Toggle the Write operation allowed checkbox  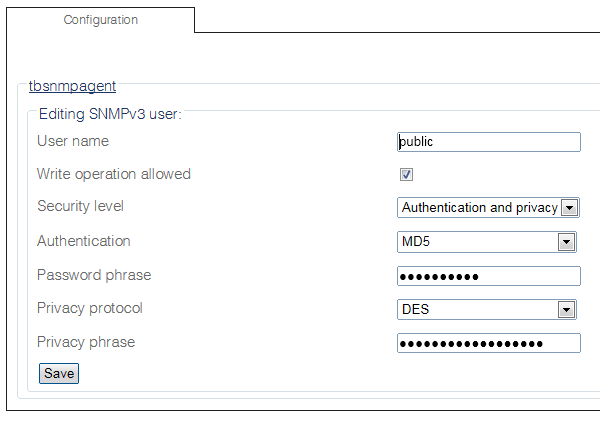click(x=407, y=174)
